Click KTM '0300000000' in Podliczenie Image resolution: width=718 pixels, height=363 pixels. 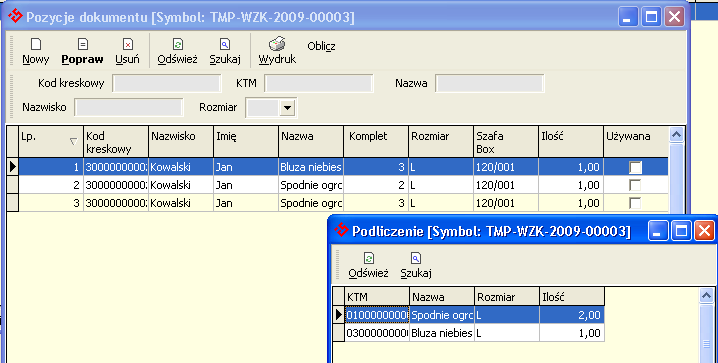pyautogui.click(x=377, y=333)
